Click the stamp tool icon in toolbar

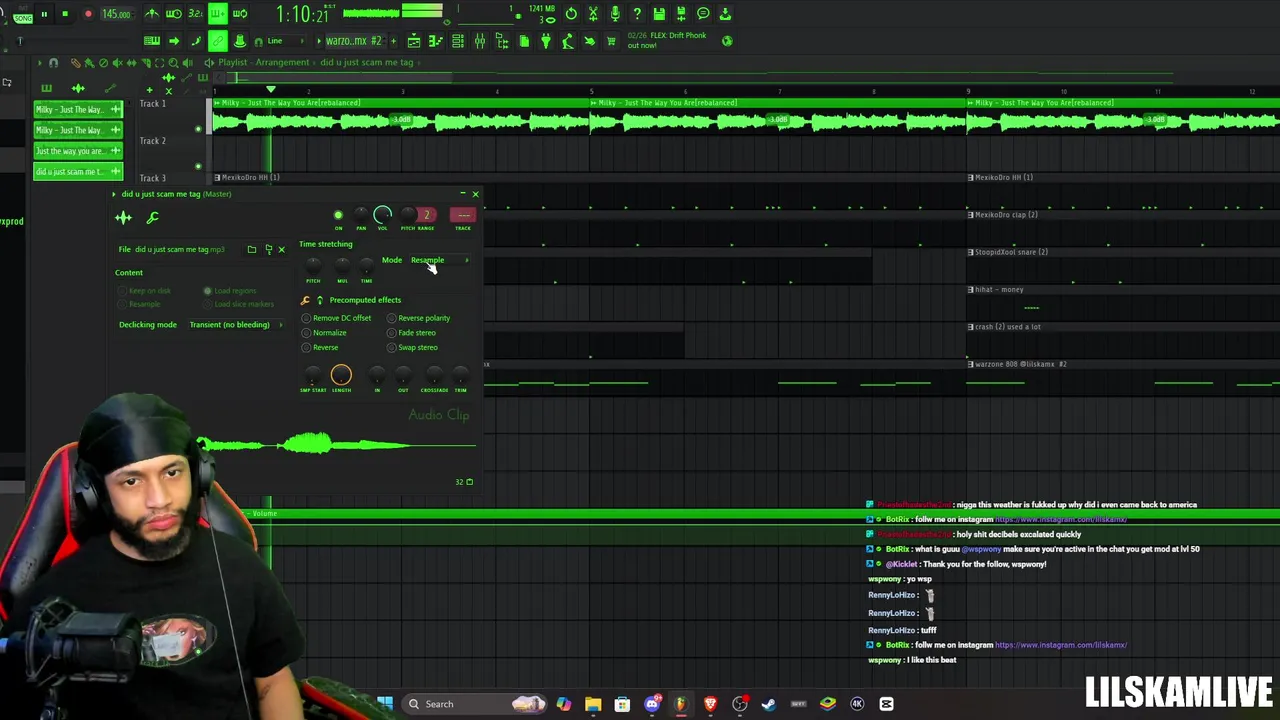click(240, 41)
